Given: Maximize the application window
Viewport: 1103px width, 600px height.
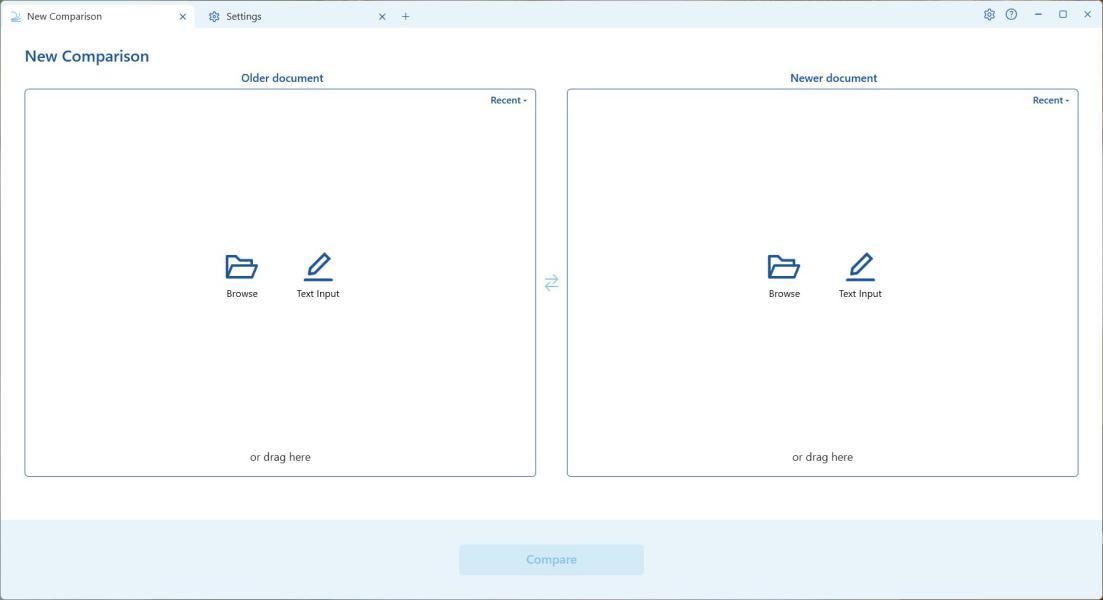Looking at the screenshot, I should 1063,14.
